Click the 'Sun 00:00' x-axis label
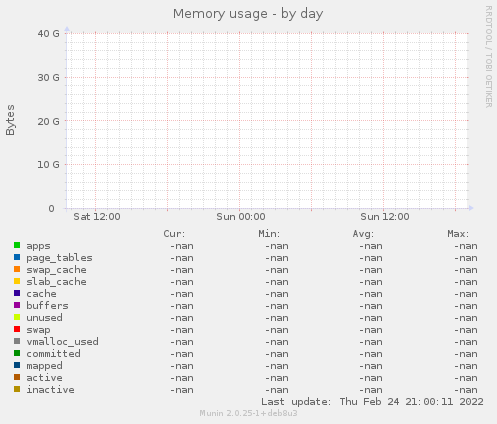This screenshot has height=424, width=497. [x=241, y=217]
